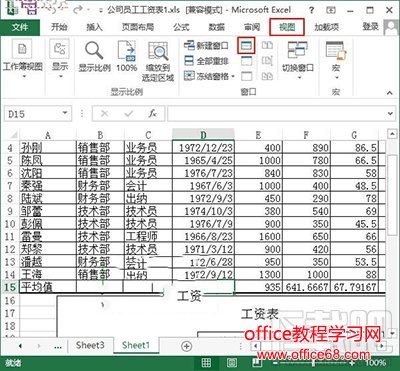The height and width of the screenshot is (371, 400).
Task: Open the 数据 ribbon tab
Action: 217,27
